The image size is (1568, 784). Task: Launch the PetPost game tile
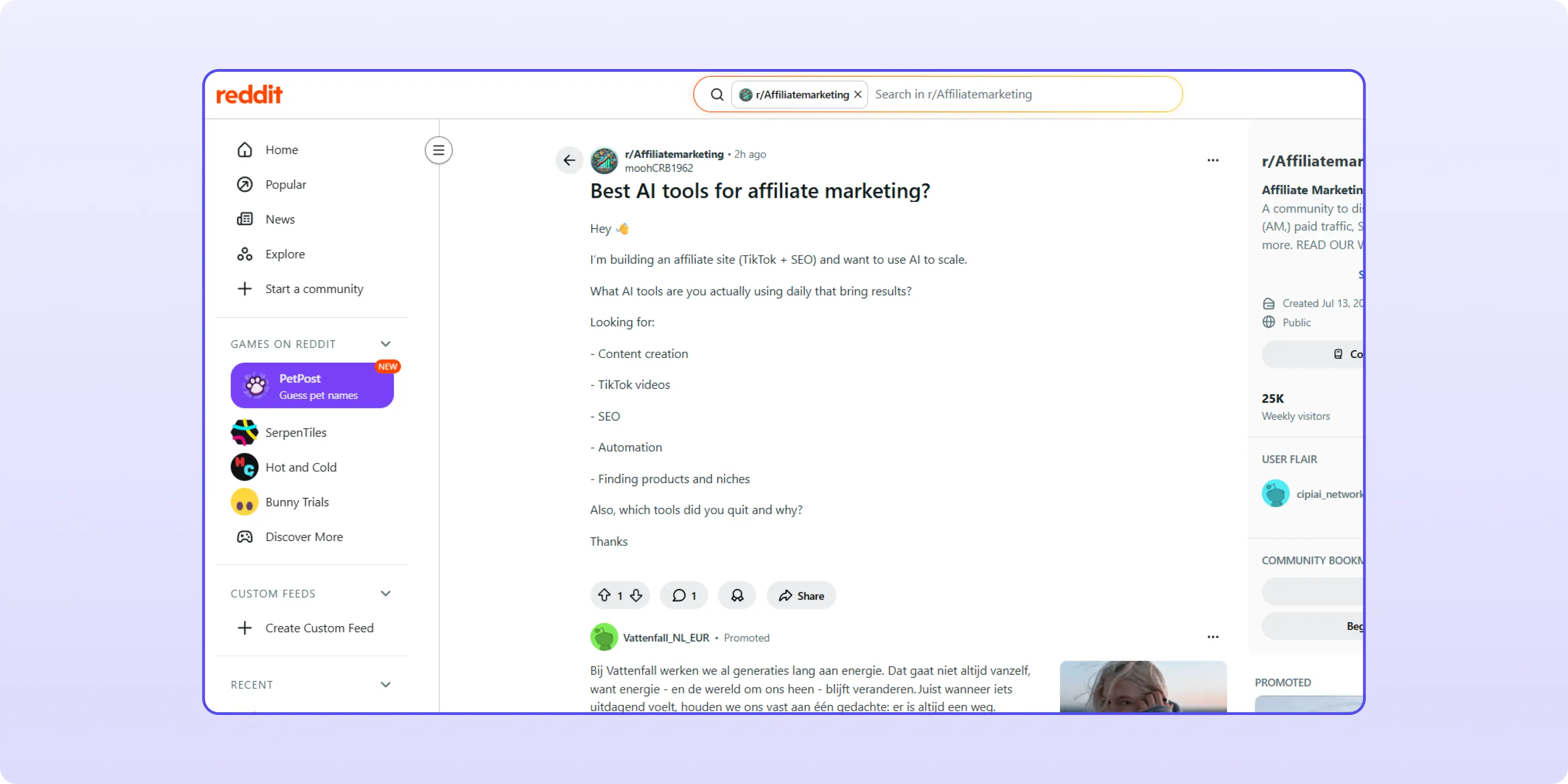click(x=311, y=386)
